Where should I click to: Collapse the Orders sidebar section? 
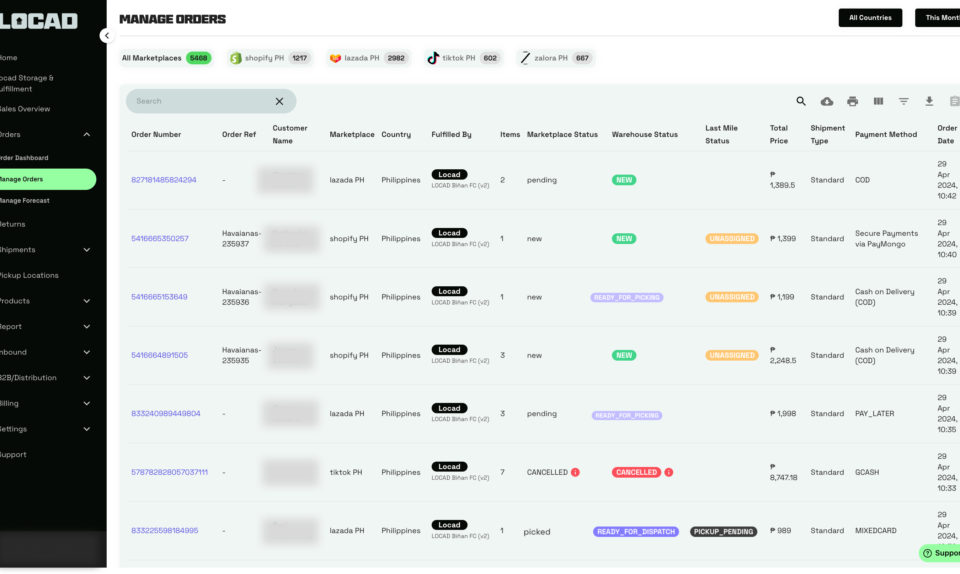[x=87, y=134]
